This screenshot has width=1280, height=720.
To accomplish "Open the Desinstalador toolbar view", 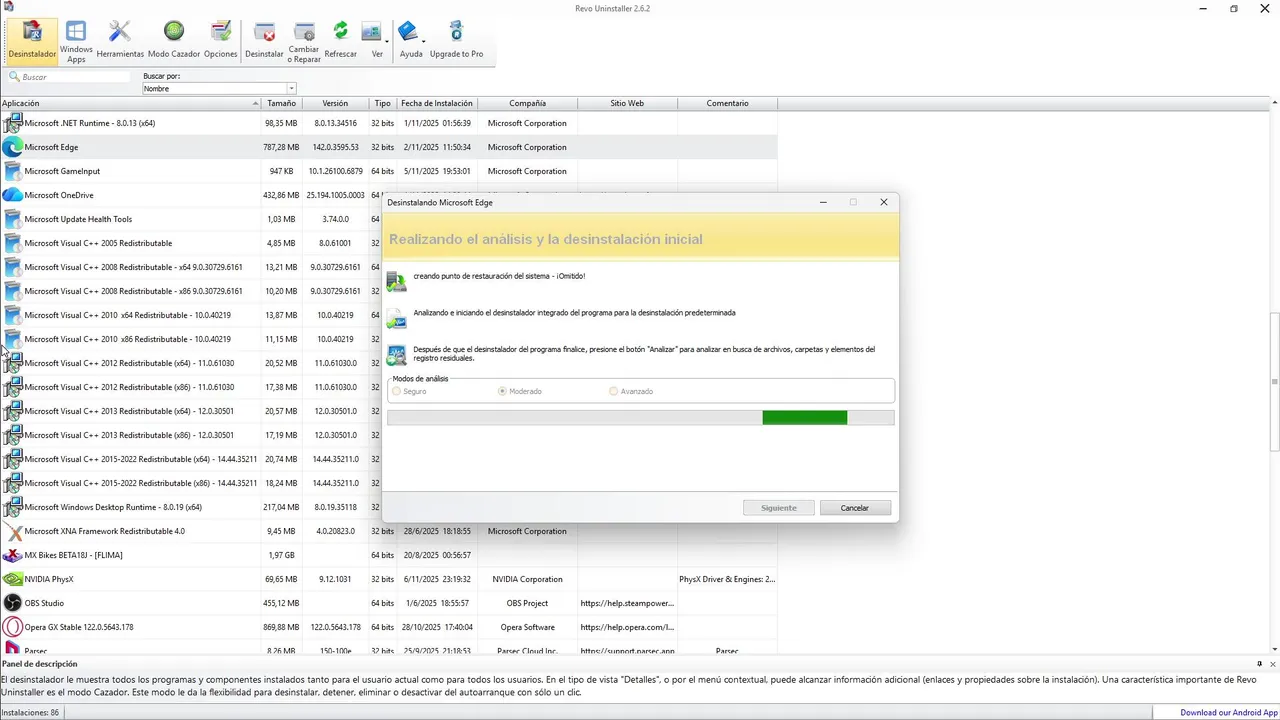I will pos(32,40).
